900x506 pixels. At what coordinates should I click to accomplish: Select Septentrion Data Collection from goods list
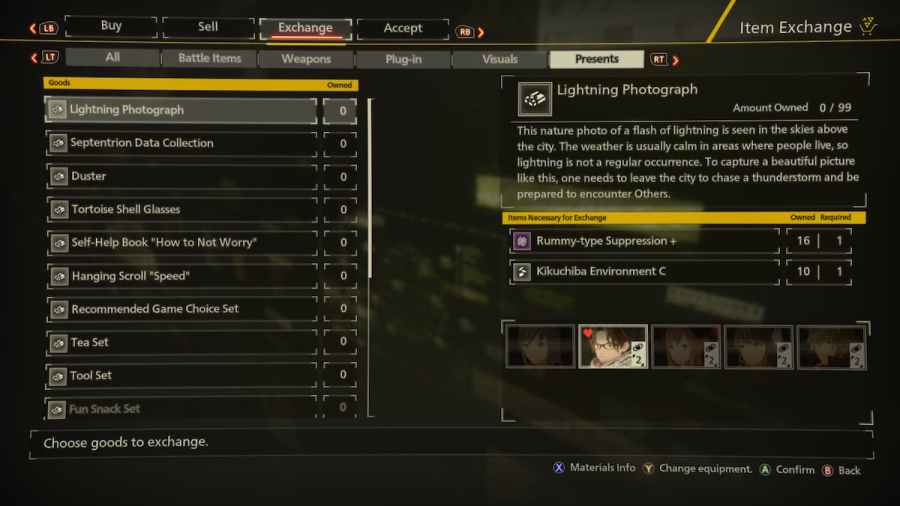pyautogui.click(x=181, y=143)
